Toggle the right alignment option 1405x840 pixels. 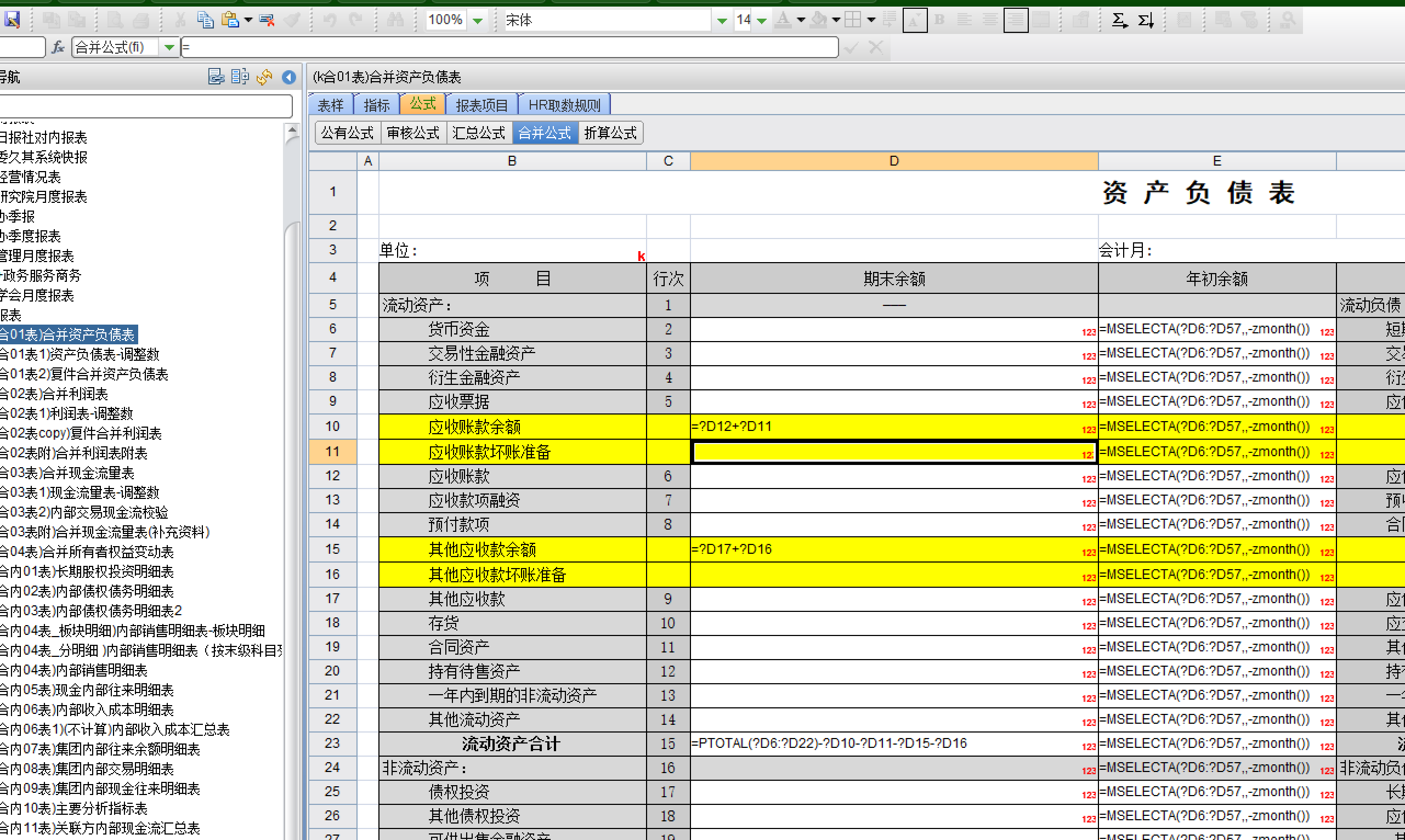click(1015, 20)
